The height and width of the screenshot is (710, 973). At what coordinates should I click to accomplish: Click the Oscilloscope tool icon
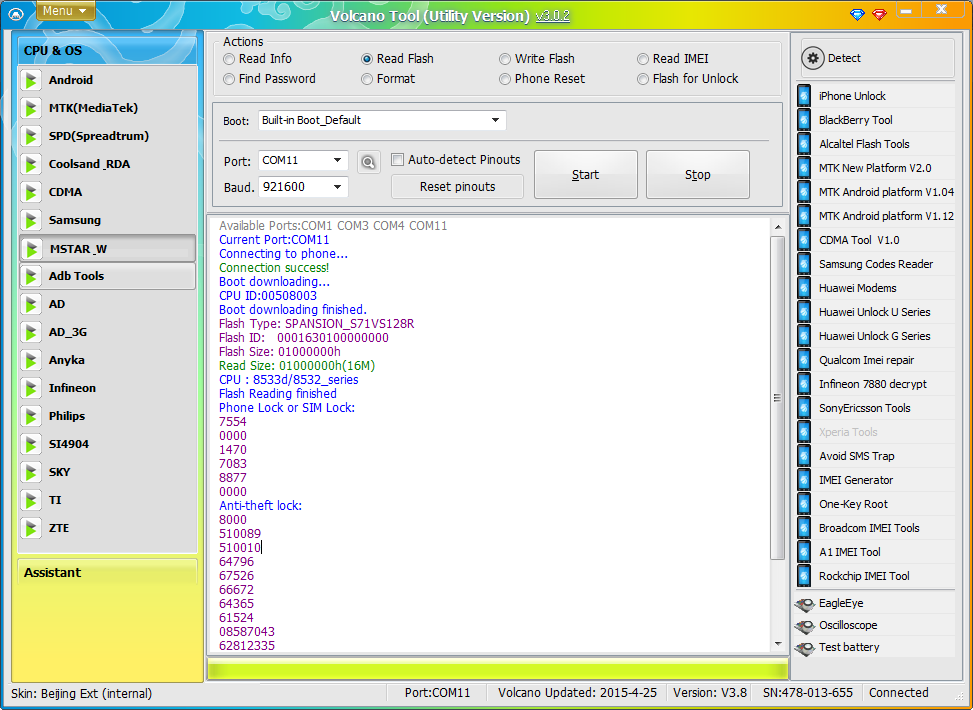pos(805,626)
